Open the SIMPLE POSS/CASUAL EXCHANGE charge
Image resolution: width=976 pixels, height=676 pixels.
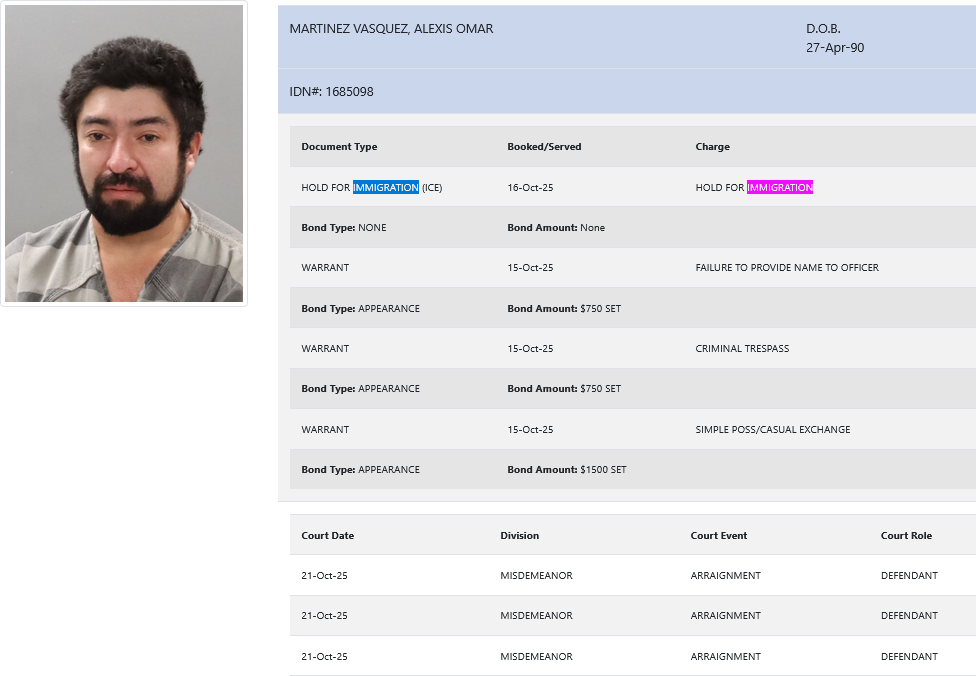click(x=773, y=430)
